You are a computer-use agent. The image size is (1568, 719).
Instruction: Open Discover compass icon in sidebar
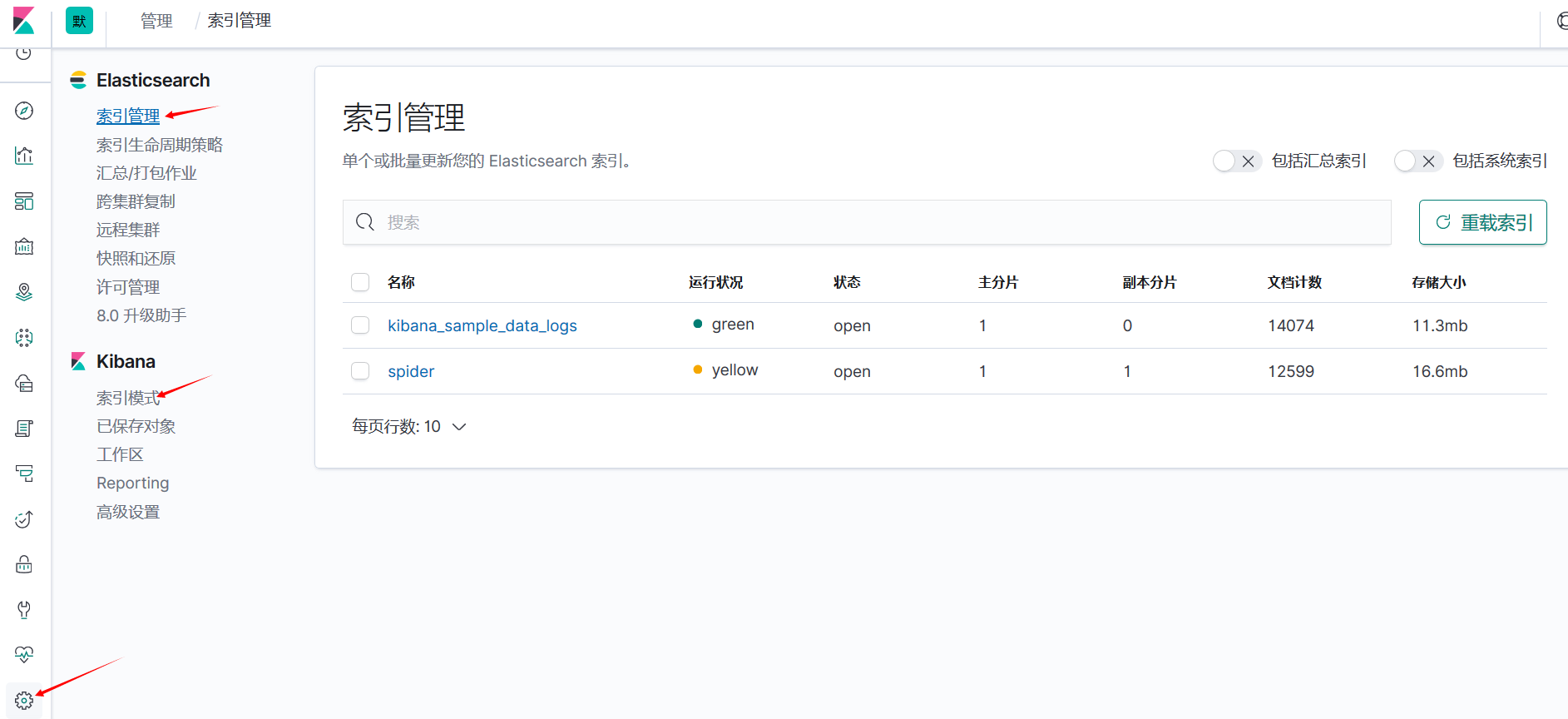coord(24,111)
